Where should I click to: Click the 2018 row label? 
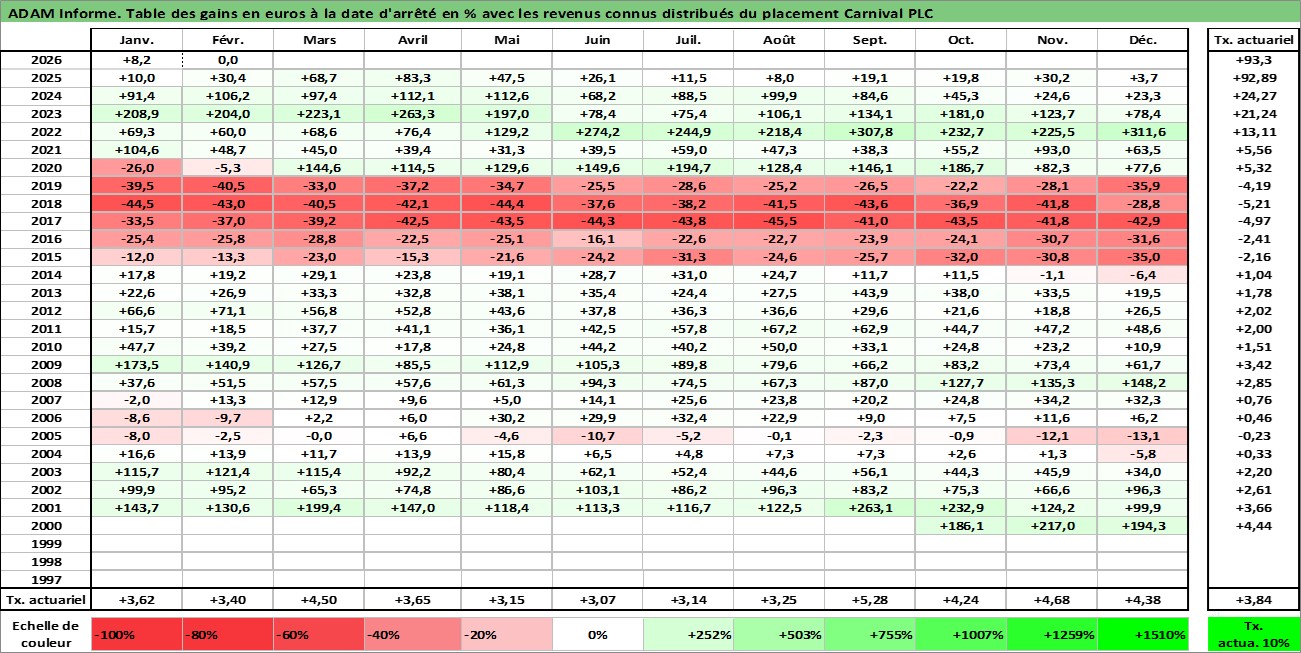46,203
